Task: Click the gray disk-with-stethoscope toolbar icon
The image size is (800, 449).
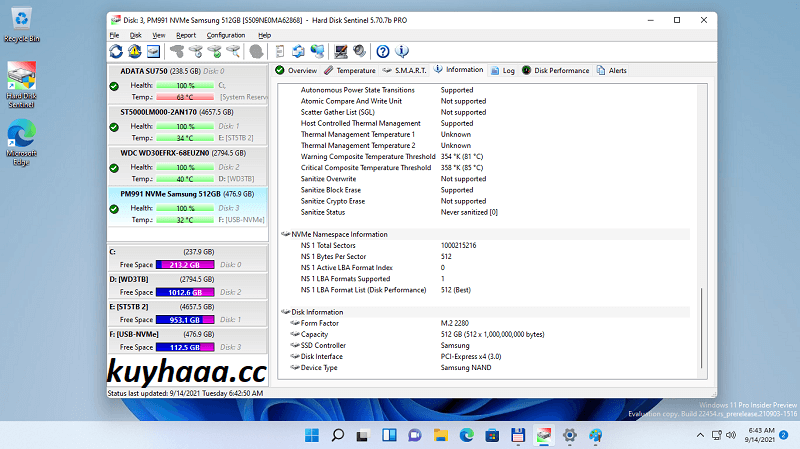Action: point(177,51)
